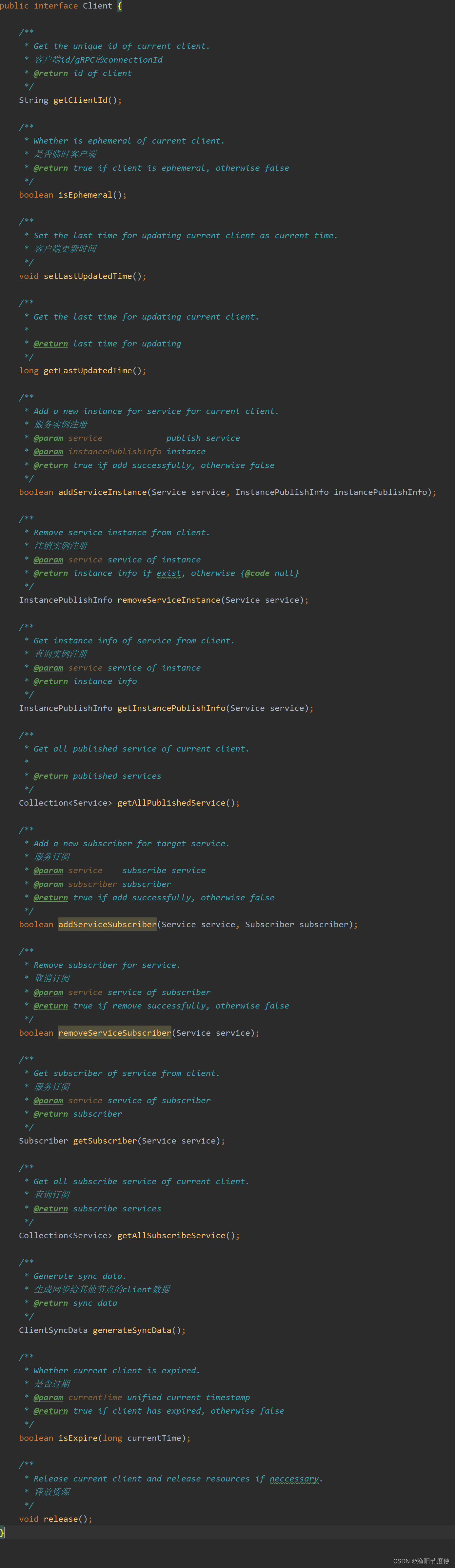Click the closing brace of the interface
The image size is (455, 1568).
pos(2,1532)
